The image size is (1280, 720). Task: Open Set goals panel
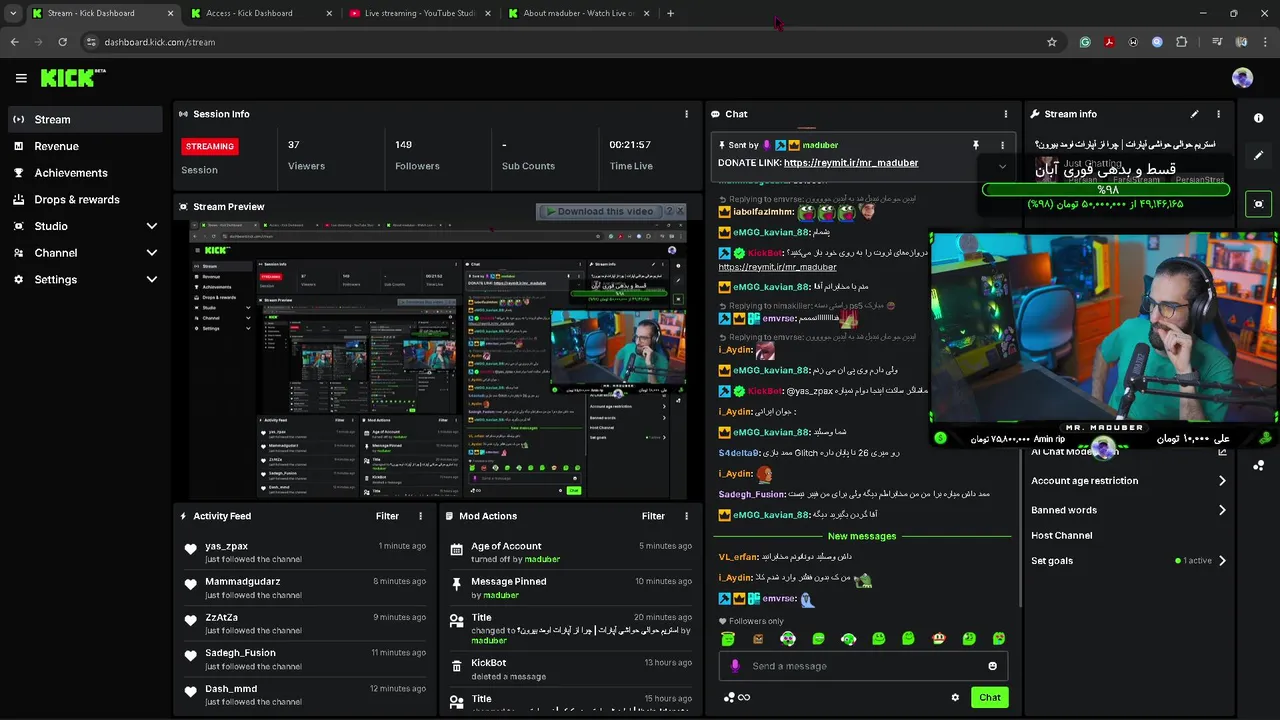[x=1128, y=561]
